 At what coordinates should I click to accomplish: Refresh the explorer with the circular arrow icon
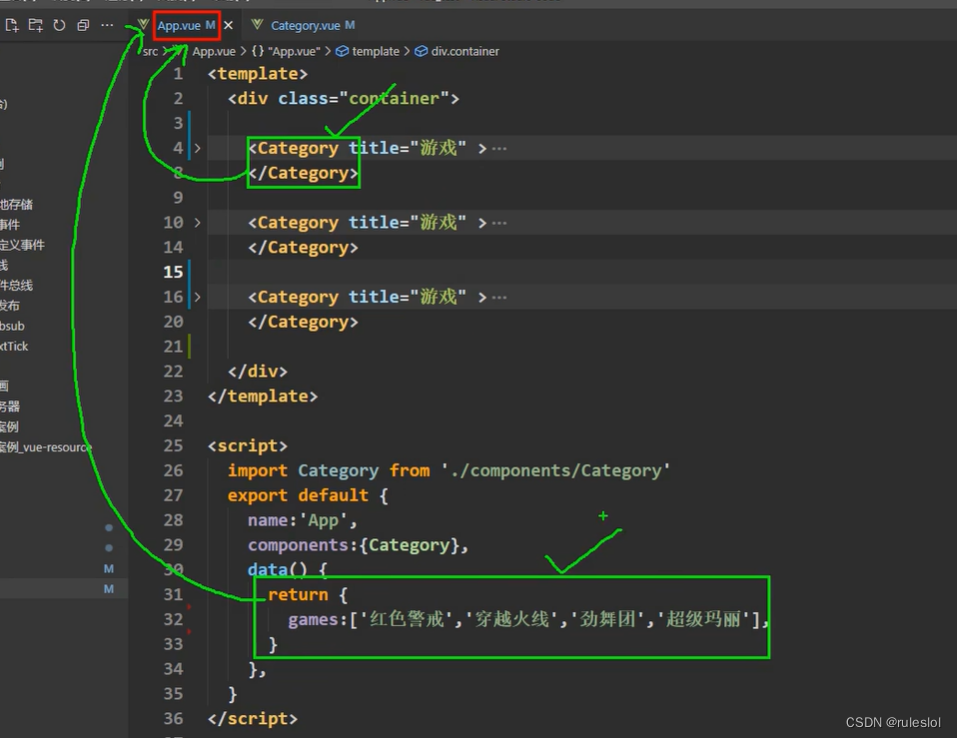click(59, 25)
